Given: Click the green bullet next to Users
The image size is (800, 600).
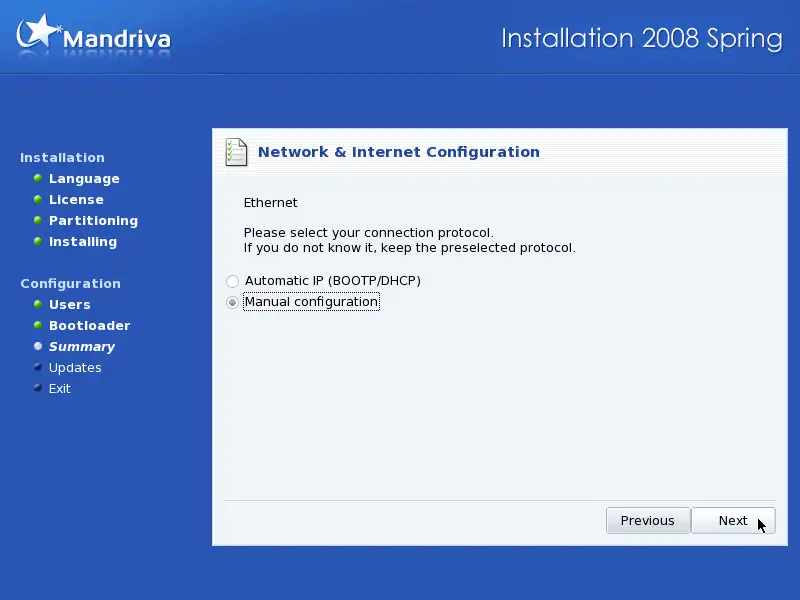Looking at the screenshot, I should 38,304.
